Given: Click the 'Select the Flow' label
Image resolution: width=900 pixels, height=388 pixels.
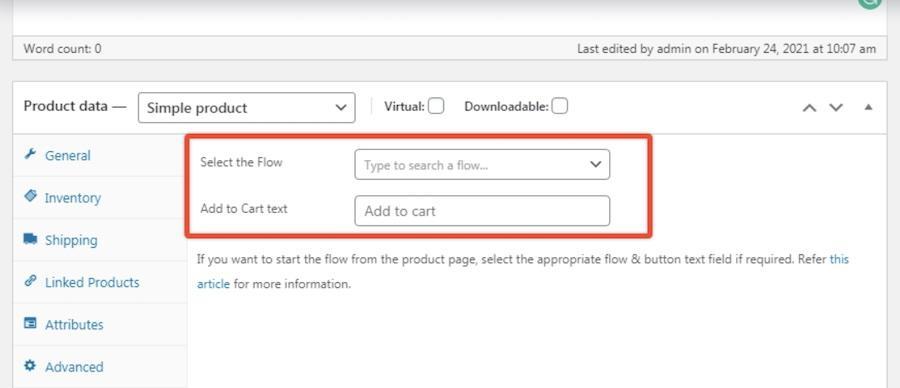Looking at the screenshot, I should tap(241, 162).
